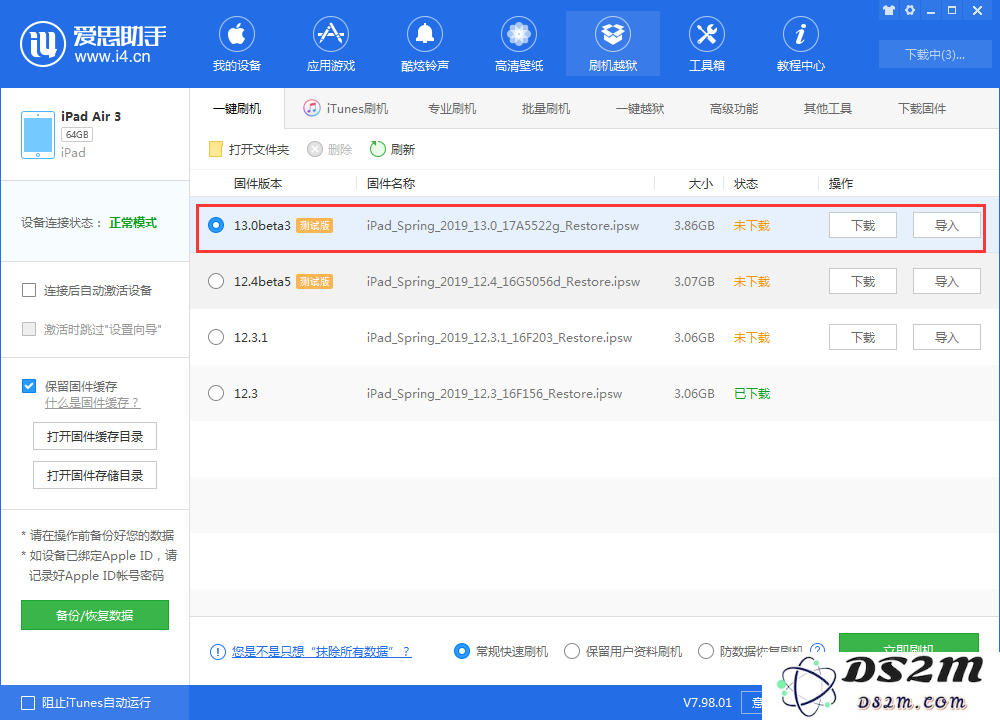The width and height of the screenshot is (1000, 720).
Task: Select firmware 12.3 radio button
Action: pyautogui.click(x=216, y=393)
